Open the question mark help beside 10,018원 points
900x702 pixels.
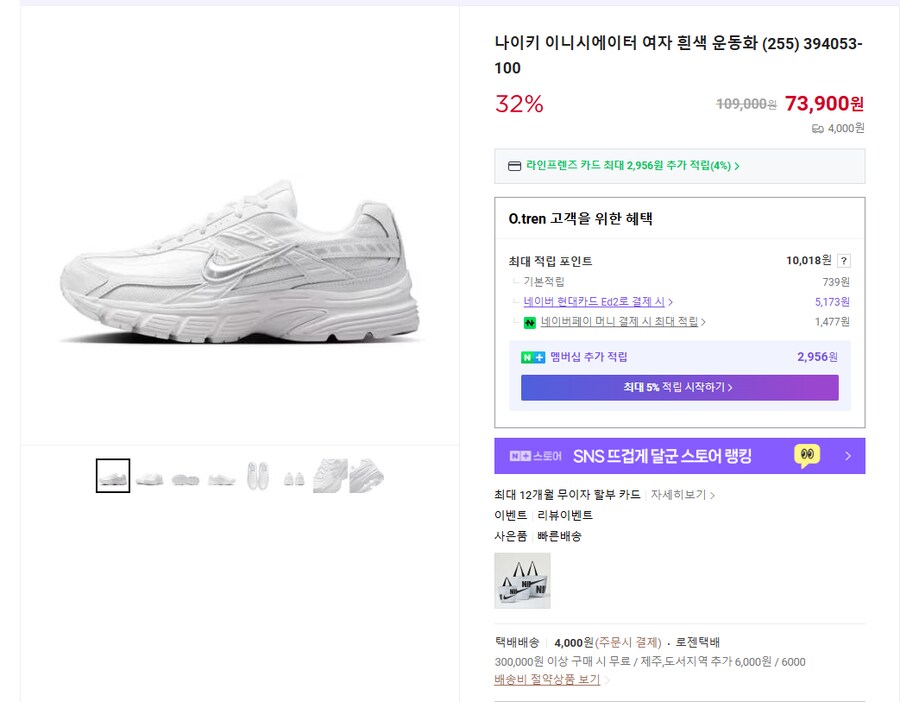(844, 260)
